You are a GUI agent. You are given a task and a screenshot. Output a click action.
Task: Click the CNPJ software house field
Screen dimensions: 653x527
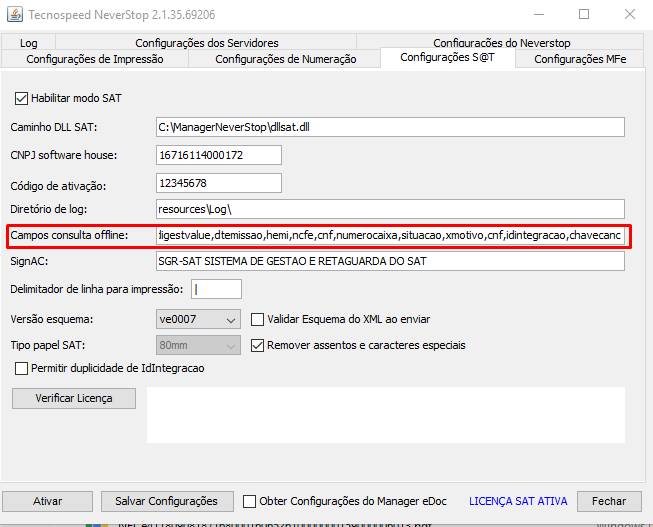tap(219, 155)
